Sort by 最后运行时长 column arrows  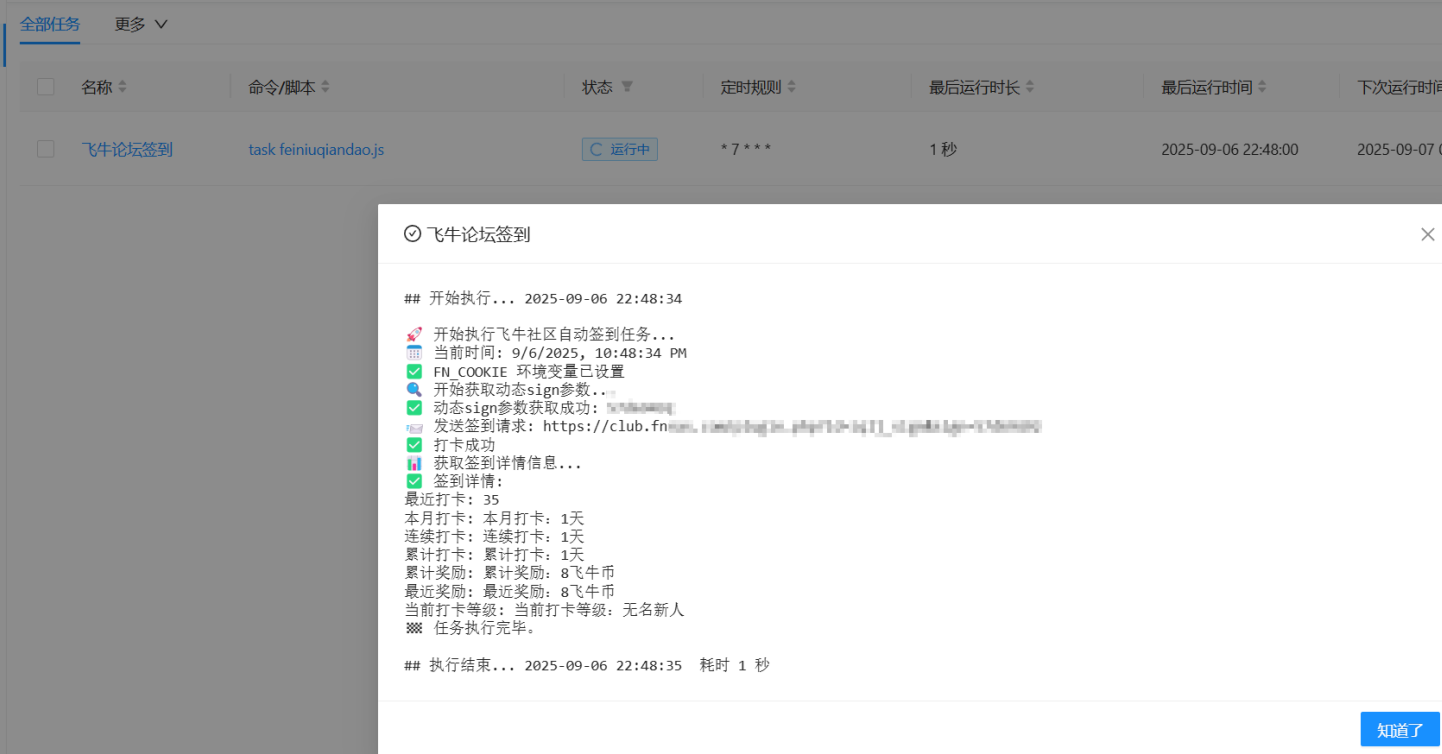tap(1030, 88)
